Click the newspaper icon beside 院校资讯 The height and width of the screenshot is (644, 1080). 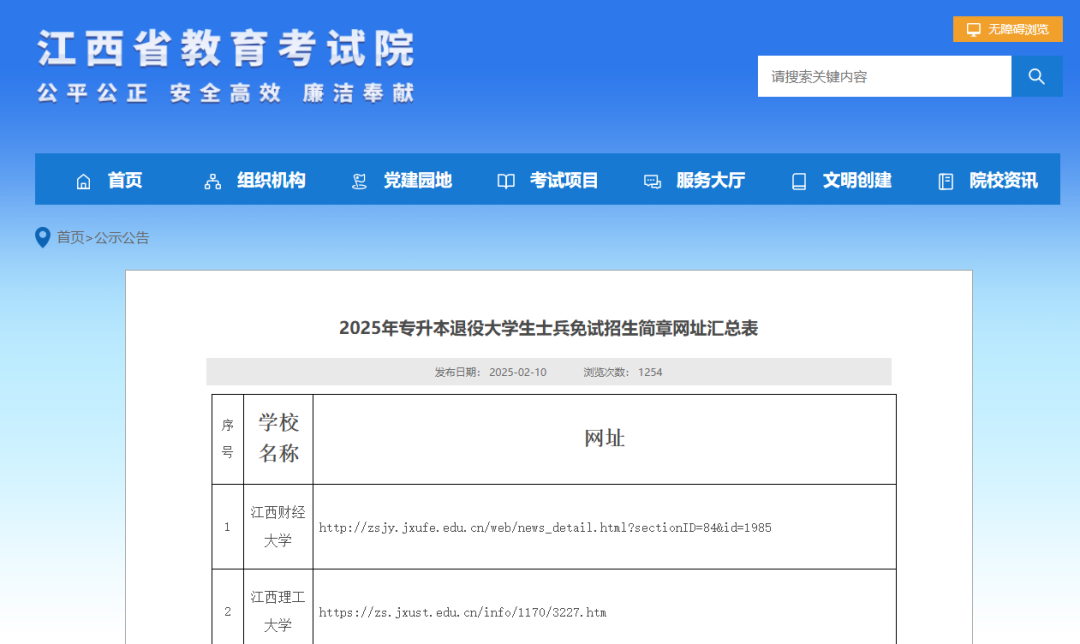coord(944,180)
